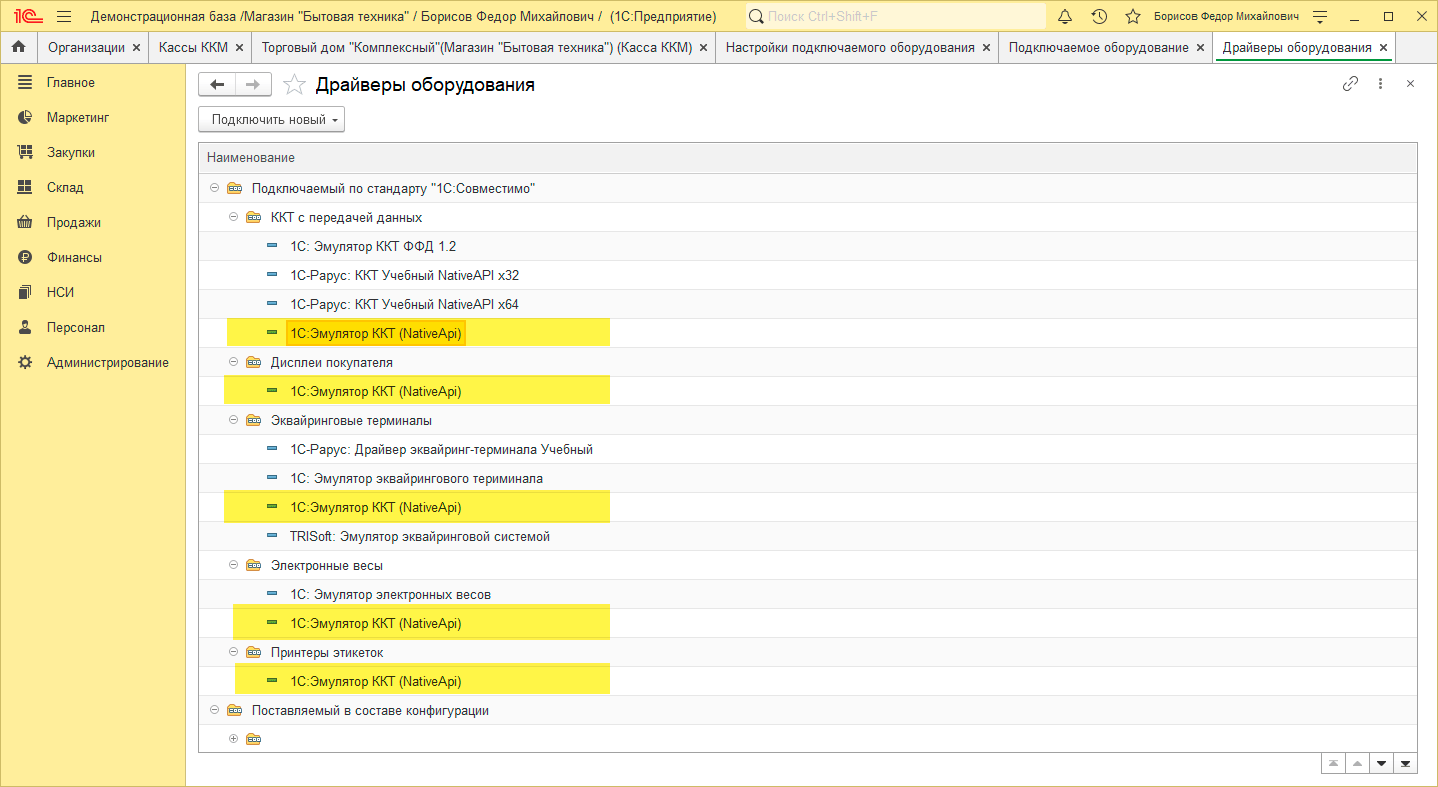Open favorites star in title bar

[1132, 17]
